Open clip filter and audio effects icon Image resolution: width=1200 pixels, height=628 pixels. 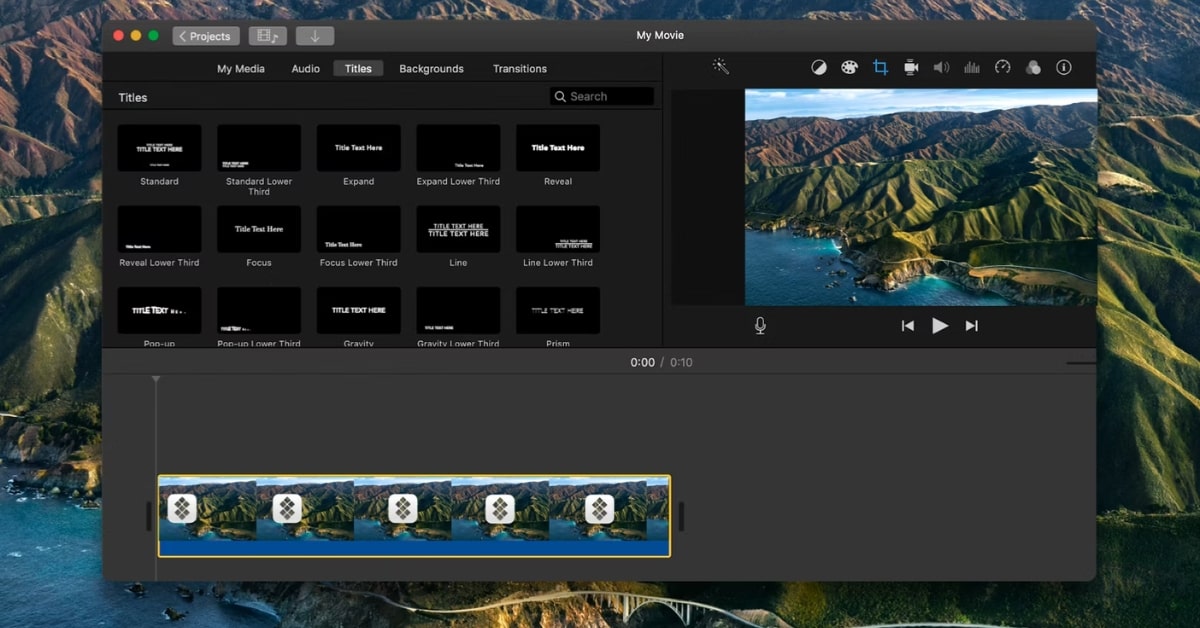(1033, 68)
